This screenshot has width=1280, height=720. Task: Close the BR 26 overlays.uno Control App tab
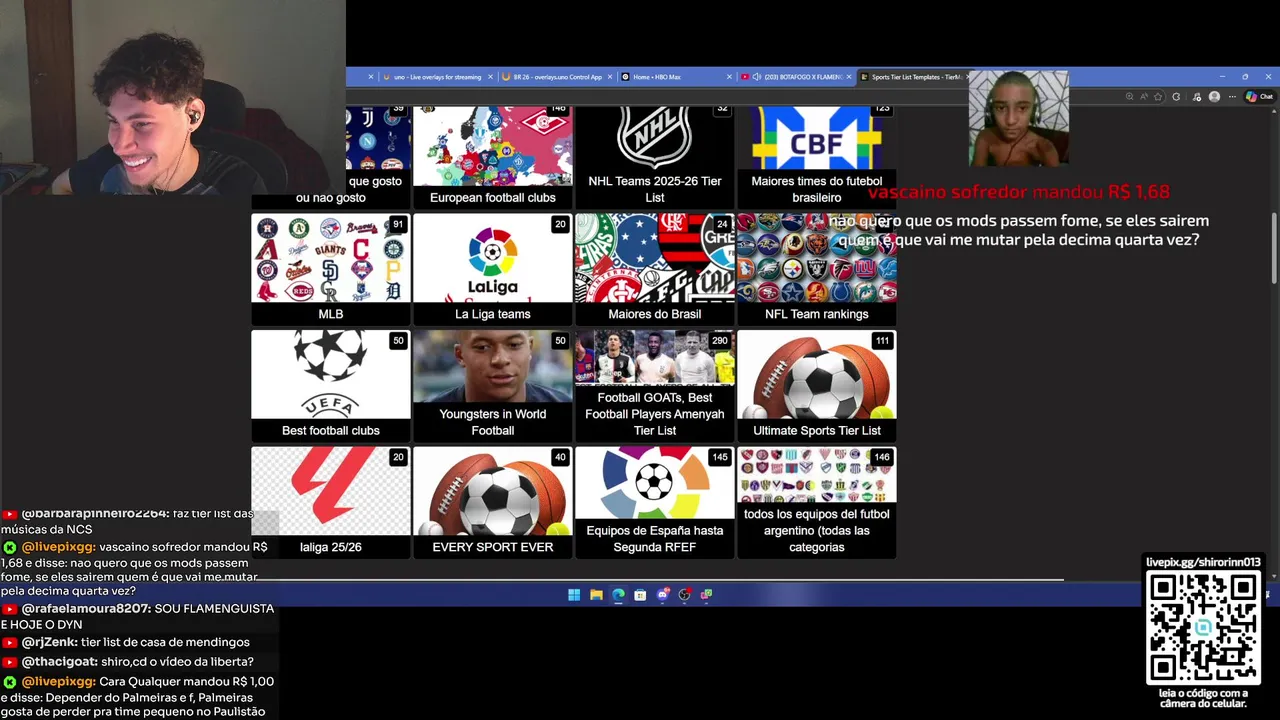(x=610, y=77)
